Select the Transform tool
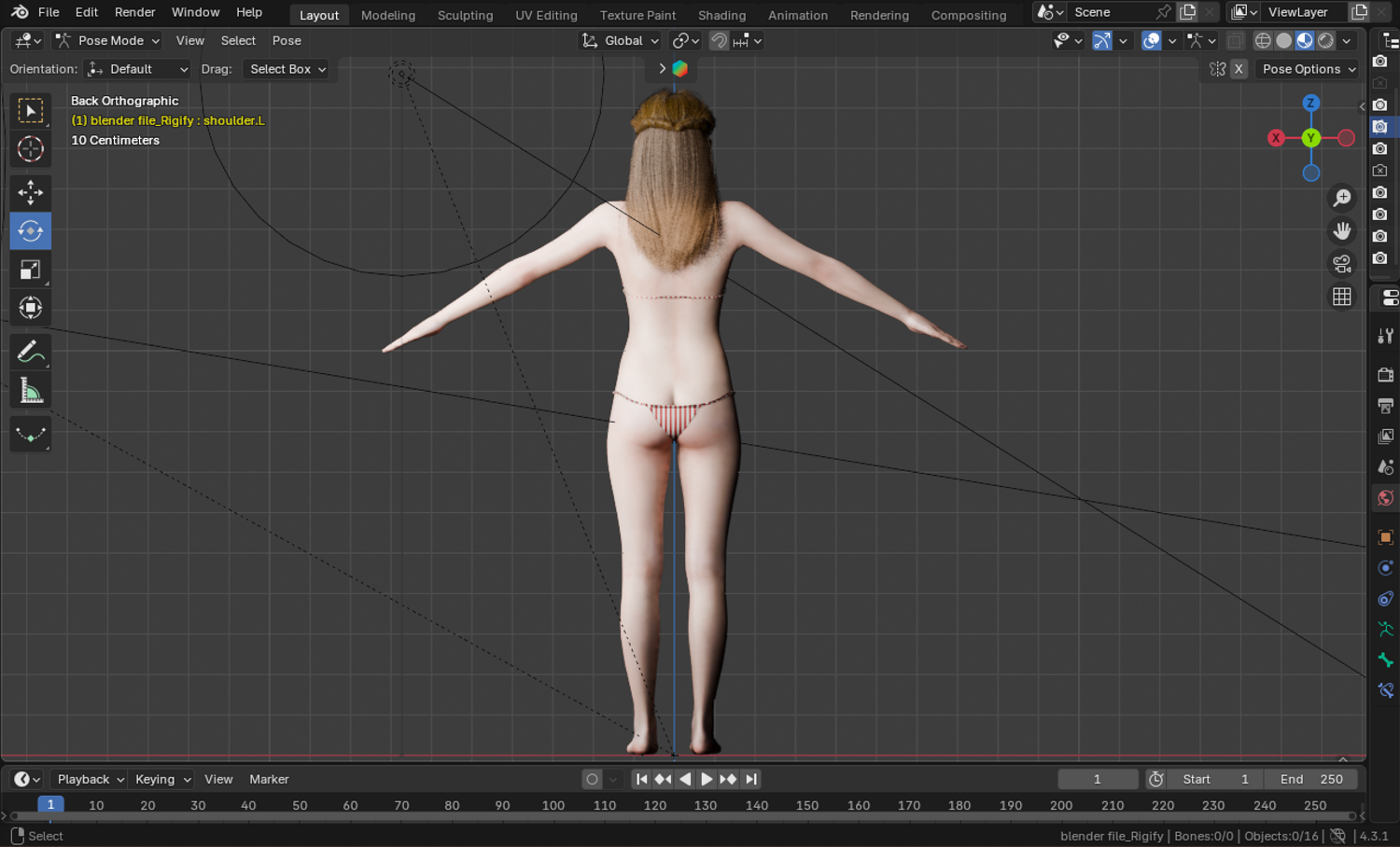 tap(30, 308)
